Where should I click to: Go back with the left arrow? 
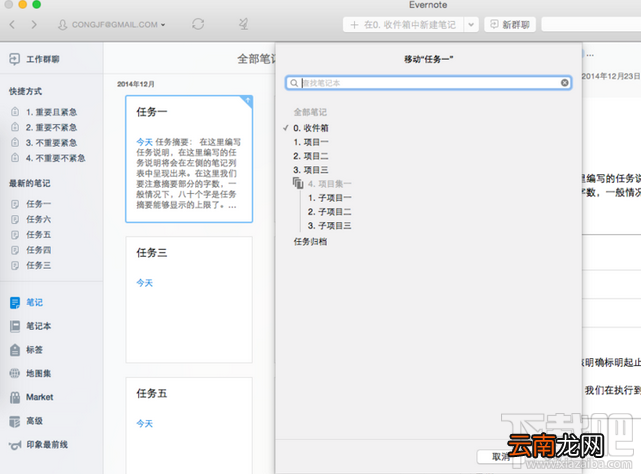(12, 25)
